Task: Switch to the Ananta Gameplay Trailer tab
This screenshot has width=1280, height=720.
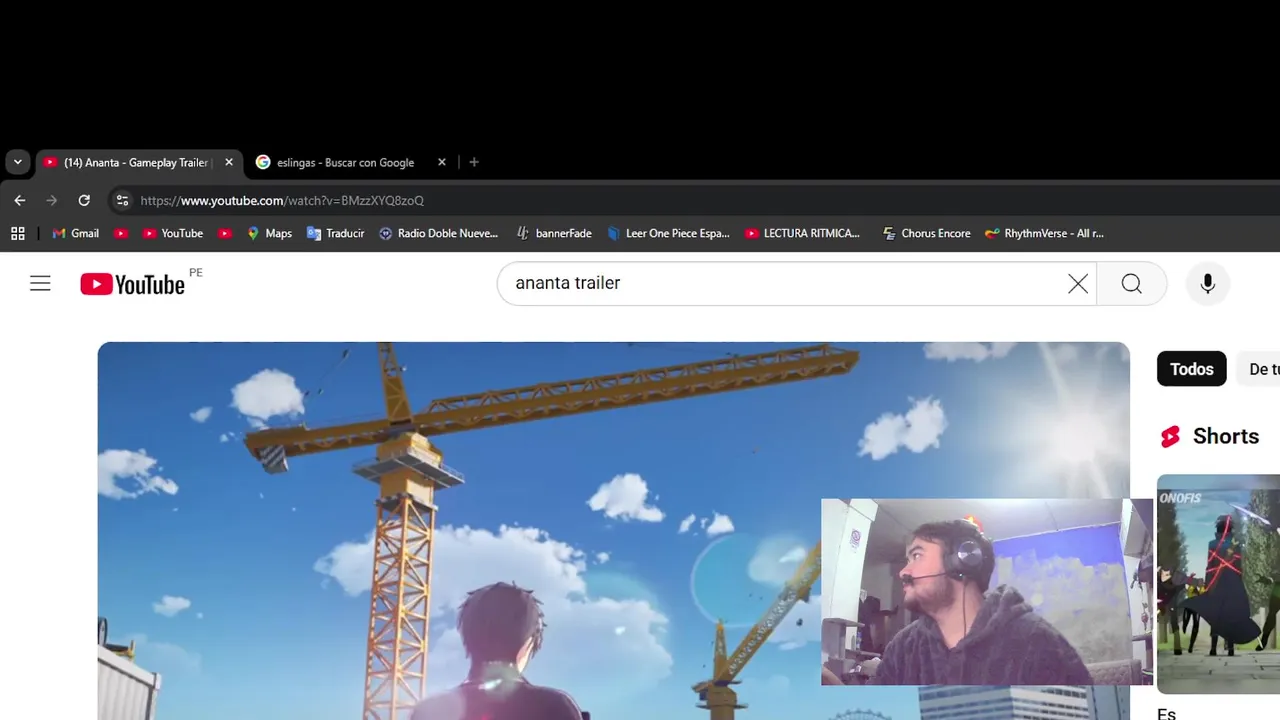Action: [139, 162]
